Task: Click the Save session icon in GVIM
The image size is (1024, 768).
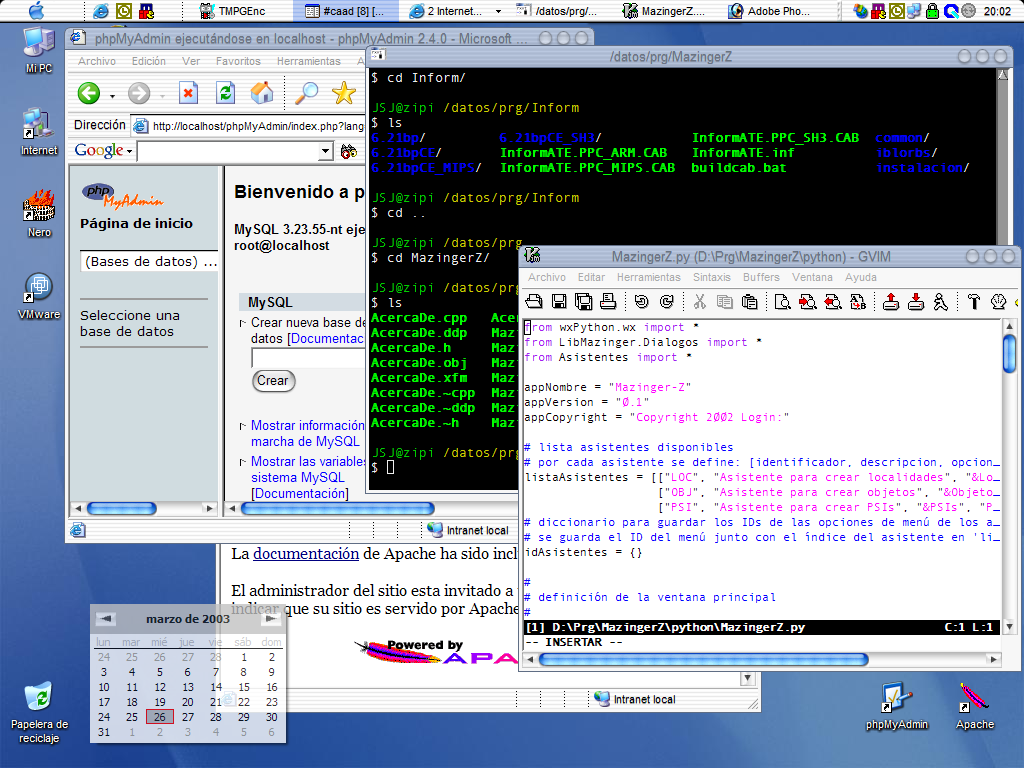Action: [x=916, y=301]
